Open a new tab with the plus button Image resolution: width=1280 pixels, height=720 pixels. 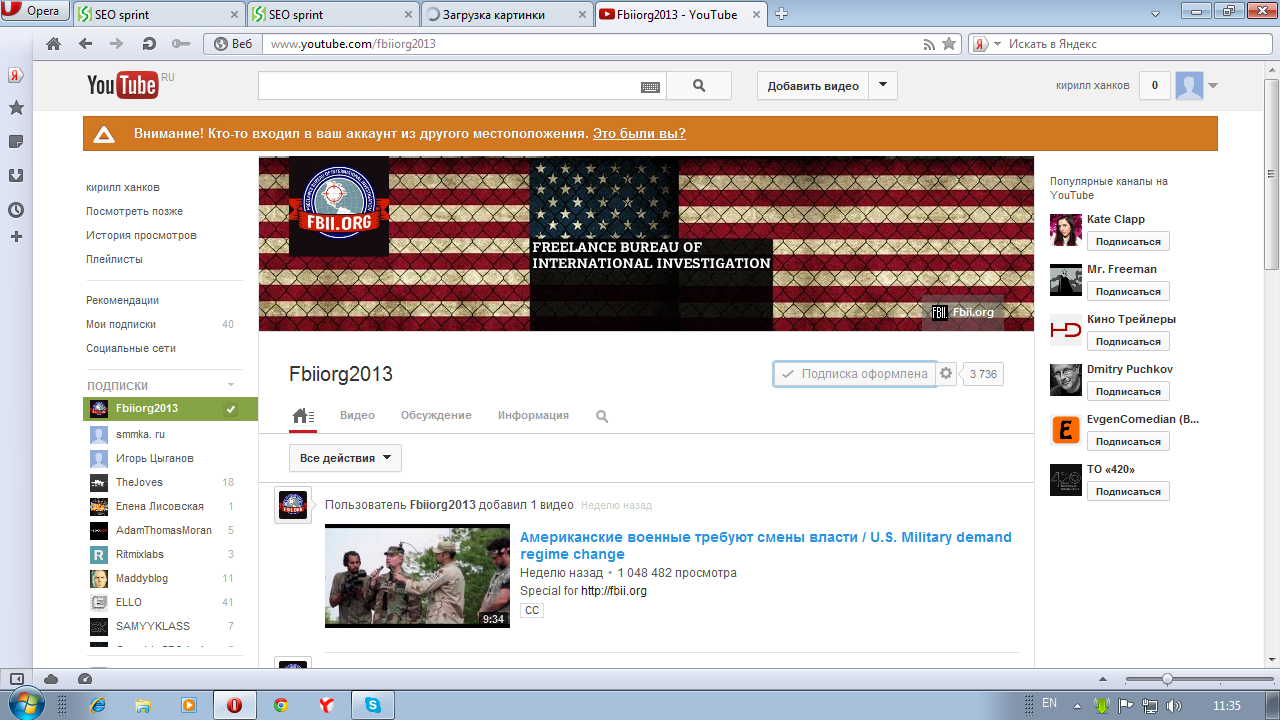coord(782,14)
